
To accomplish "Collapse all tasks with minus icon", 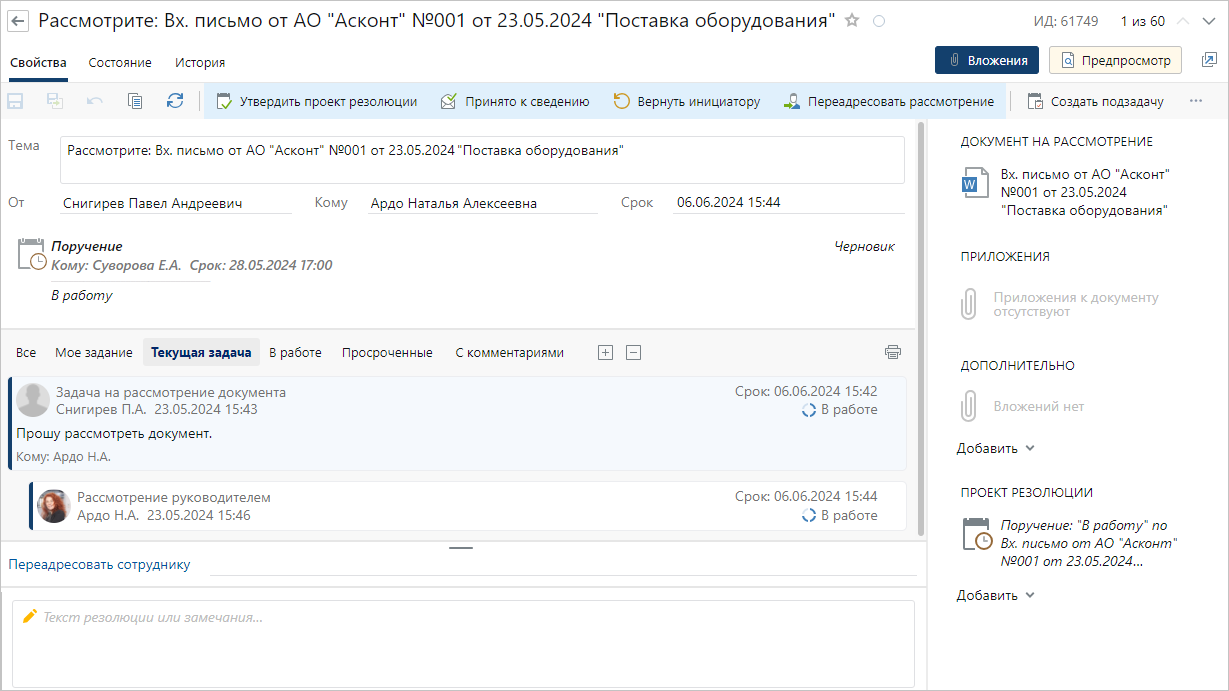I will click(633, 352).
